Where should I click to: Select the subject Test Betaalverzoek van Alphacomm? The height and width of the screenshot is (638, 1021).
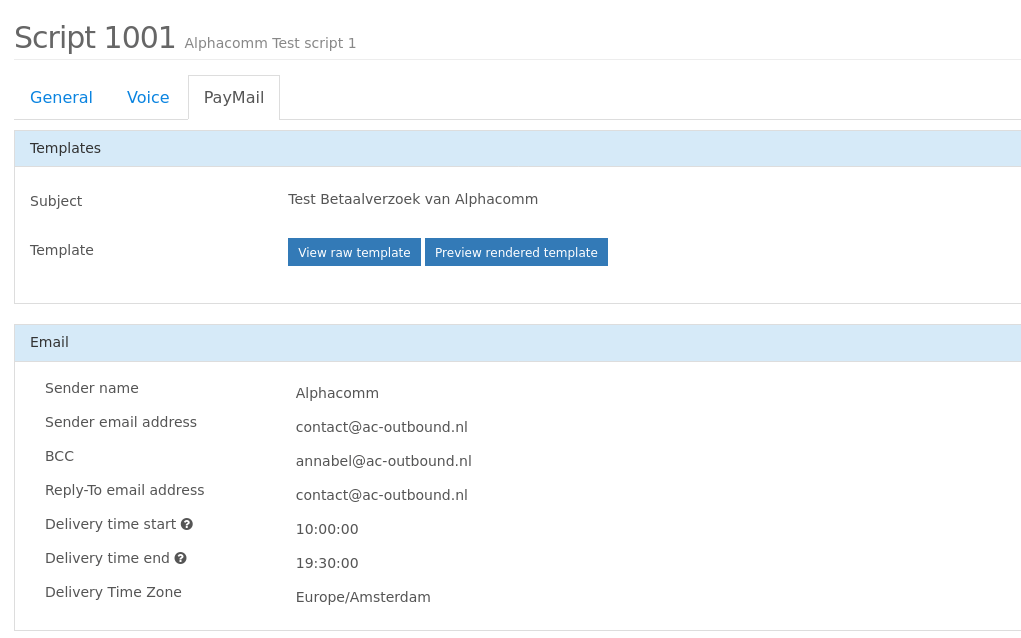pyautogui.click(x=413, y=199)
